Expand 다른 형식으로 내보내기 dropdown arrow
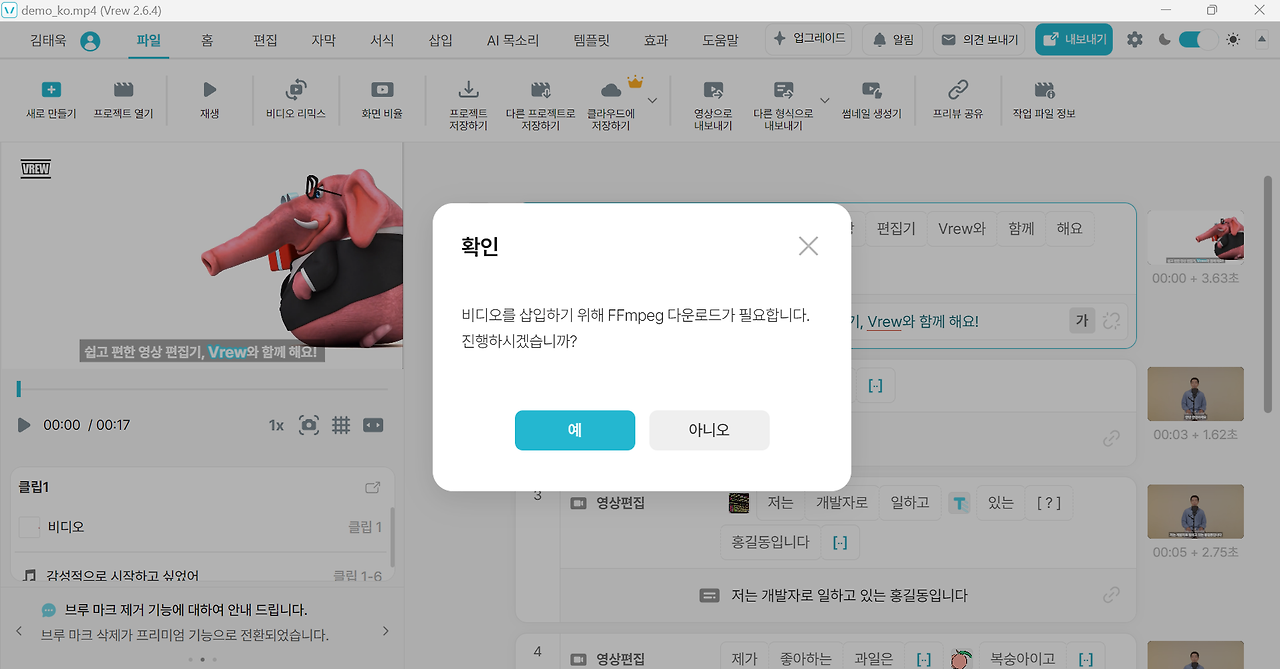1280x669 pixels. point(825,100)
